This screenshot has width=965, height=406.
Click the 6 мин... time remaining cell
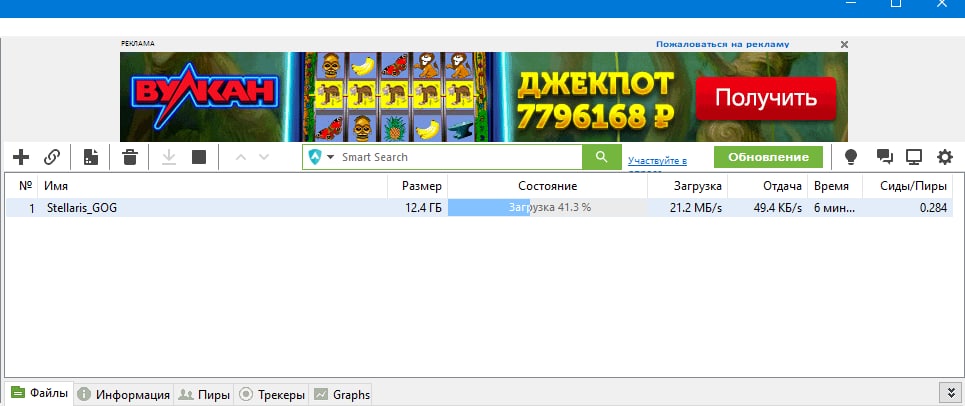pos(835,208)
